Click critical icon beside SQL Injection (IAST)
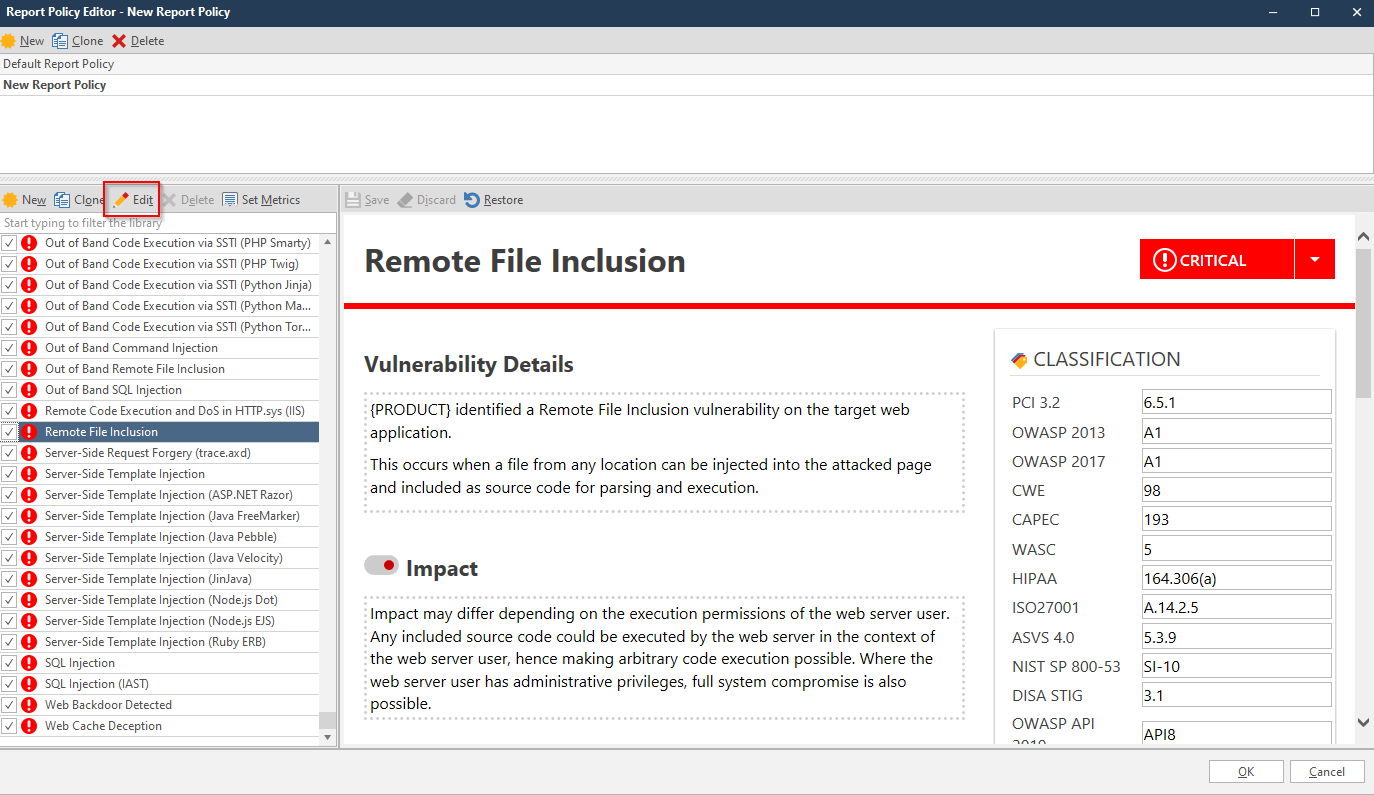 29,684
